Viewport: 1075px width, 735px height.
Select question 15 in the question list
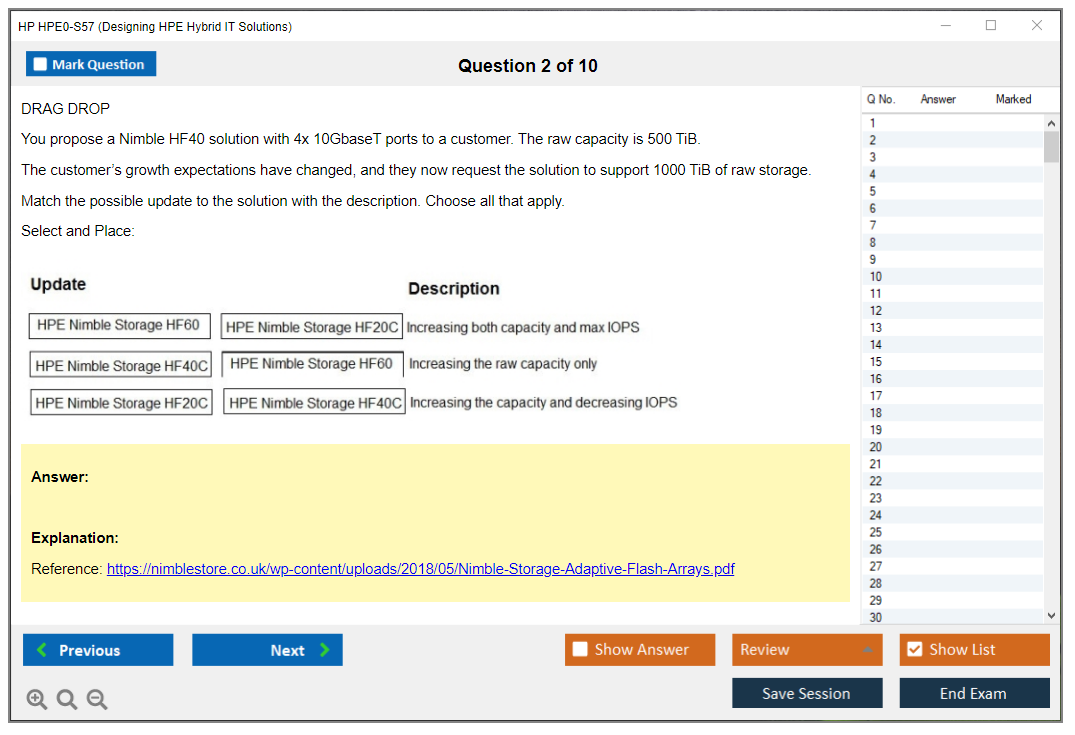[876, 362]
